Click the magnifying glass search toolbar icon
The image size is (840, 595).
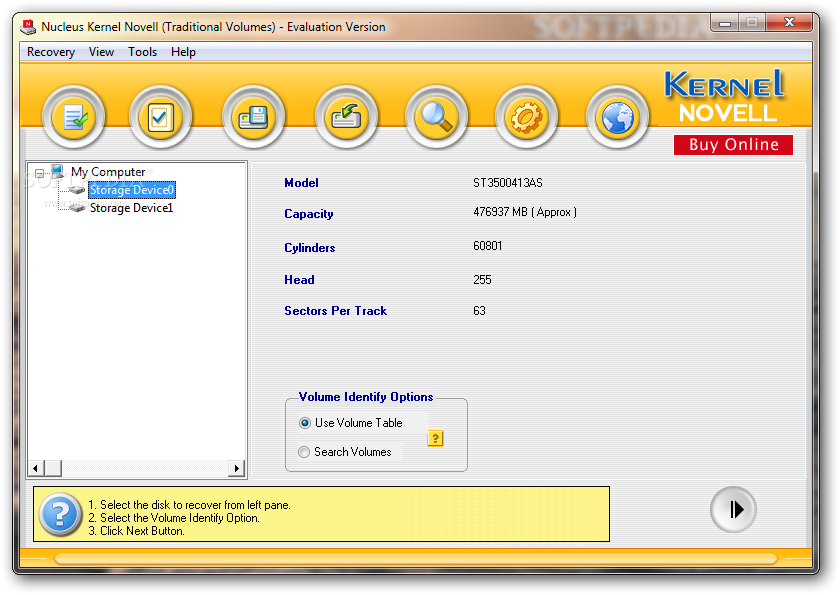click(436, 117)
